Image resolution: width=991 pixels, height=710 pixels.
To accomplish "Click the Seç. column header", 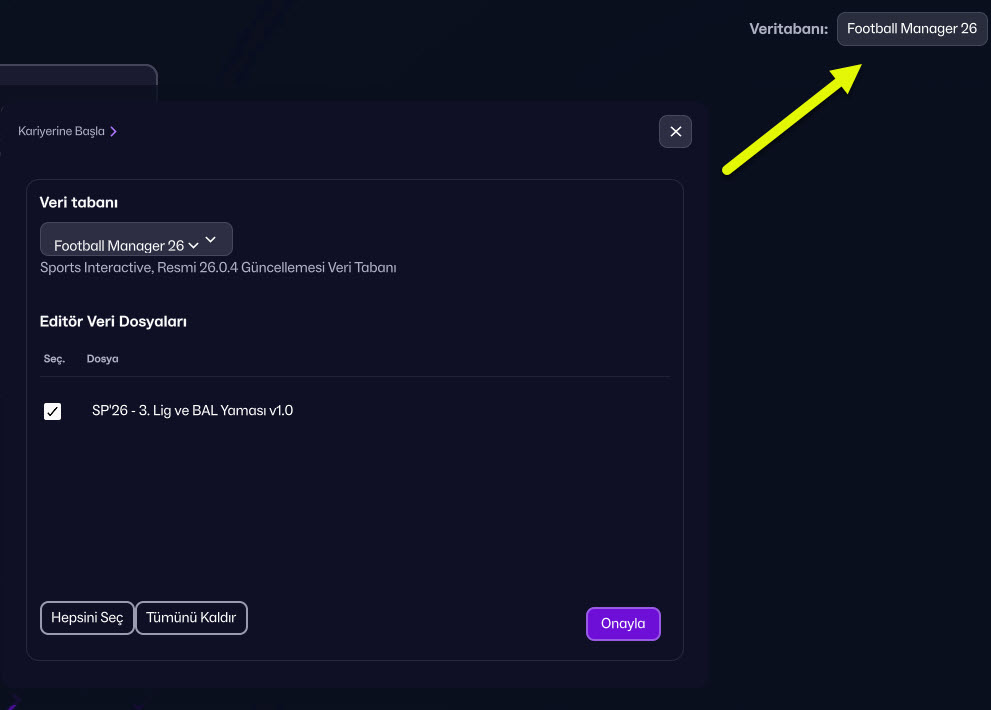I will pyautogui.click(x=54, y=359).
